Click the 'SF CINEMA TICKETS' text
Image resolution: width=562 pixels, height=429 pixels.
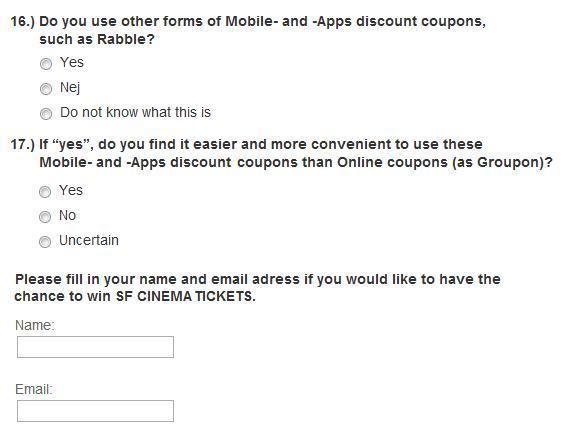pyautogui.click(x=184, y=297)
